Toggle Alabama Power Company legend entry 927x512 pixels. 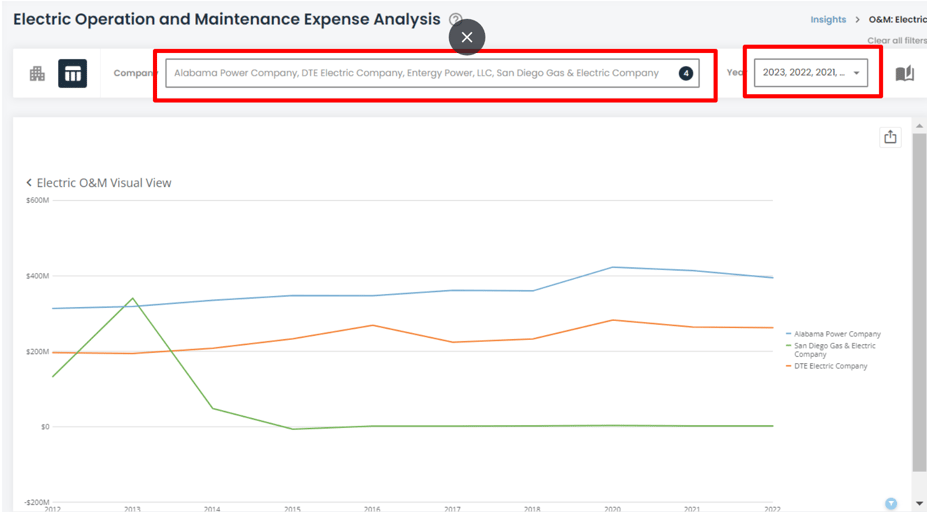[x=834, y=334]
